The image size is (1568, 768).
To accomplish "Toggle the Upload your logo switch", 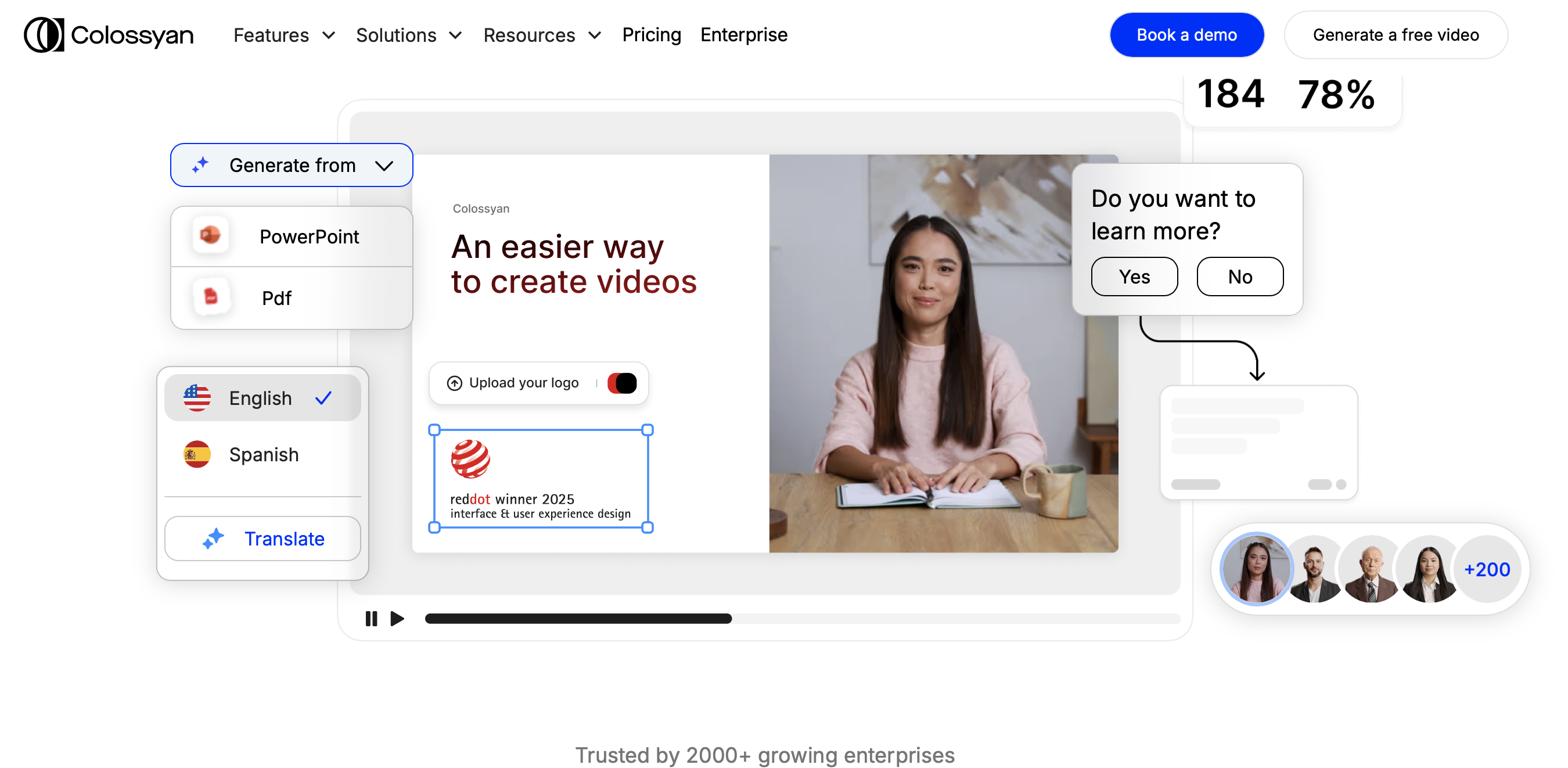I will point(622,383).
